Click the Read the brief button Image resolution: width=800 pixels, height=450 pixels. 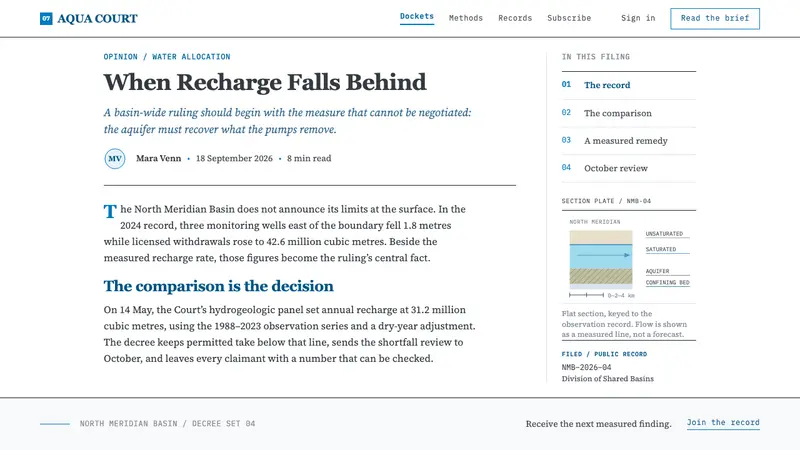[x=715, y=18]
